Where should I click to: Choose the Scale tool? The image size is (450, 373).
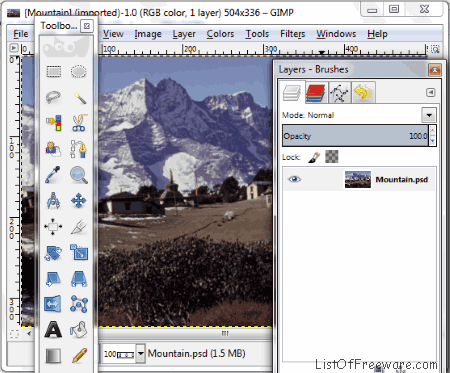coord(79,252)
